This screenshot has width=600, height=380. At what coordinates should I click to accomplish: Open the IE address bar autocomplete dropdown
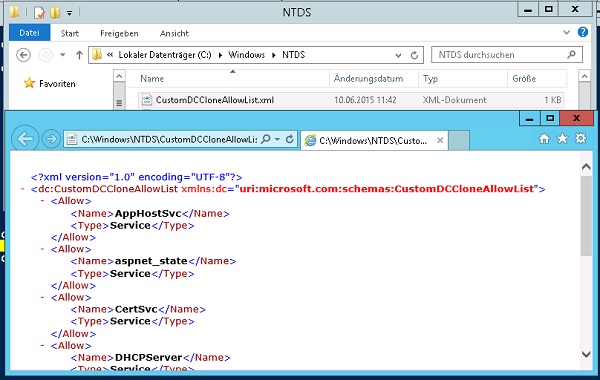[277, 139]
